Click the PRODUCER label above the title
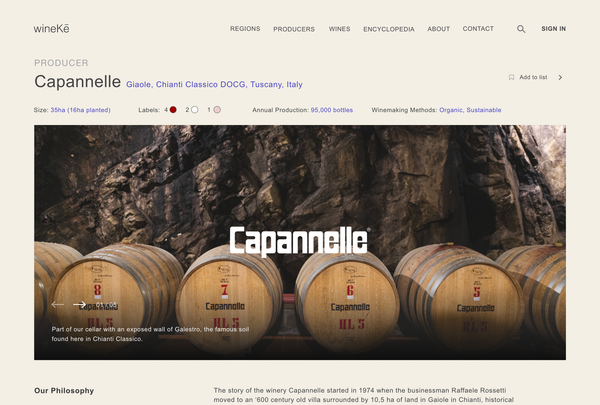Screen dimensions: 600x405 click(61, 63)
